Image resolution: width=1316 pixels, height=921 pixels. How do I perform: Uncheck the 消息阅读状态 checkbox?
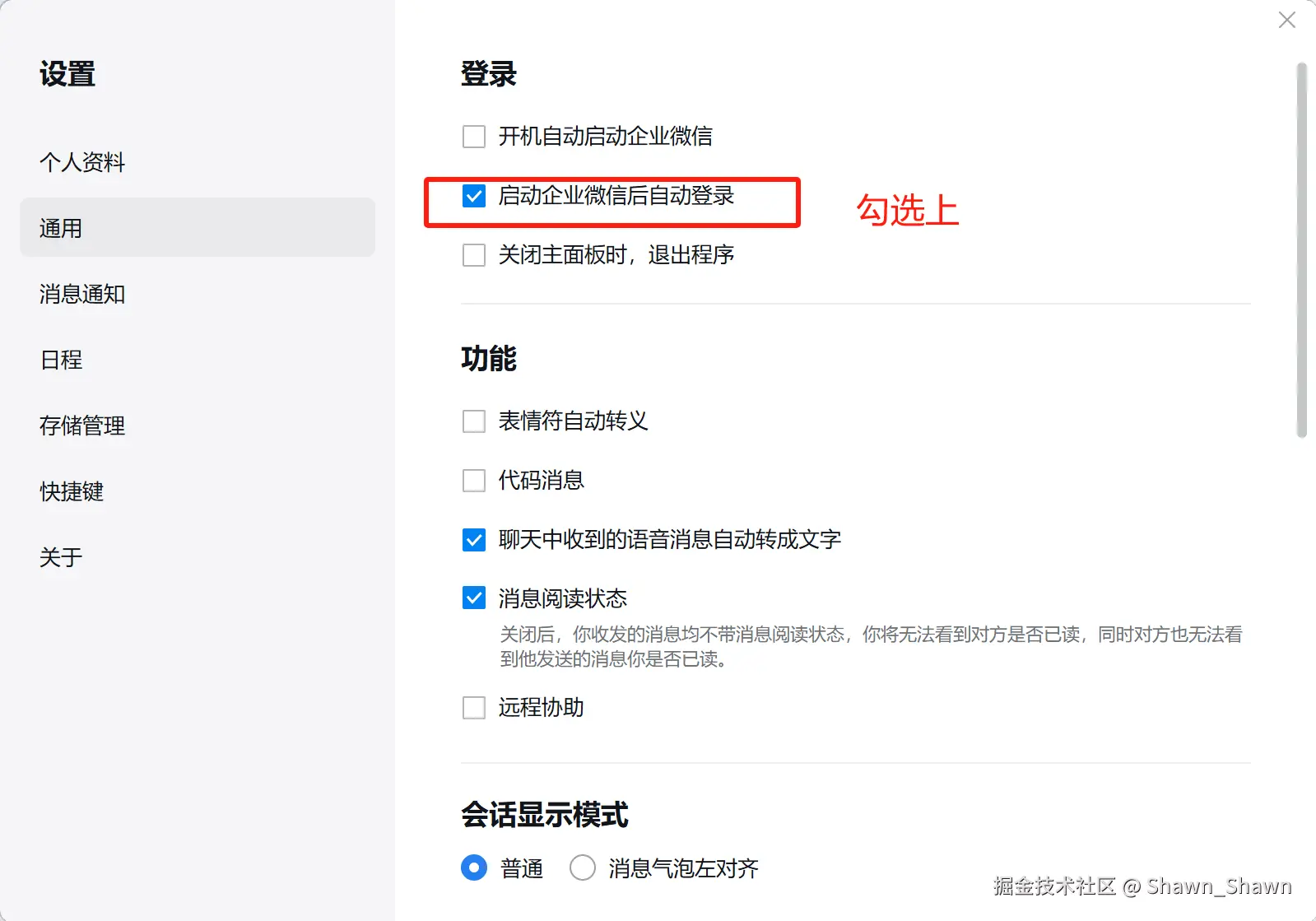[x=474, y=598]
